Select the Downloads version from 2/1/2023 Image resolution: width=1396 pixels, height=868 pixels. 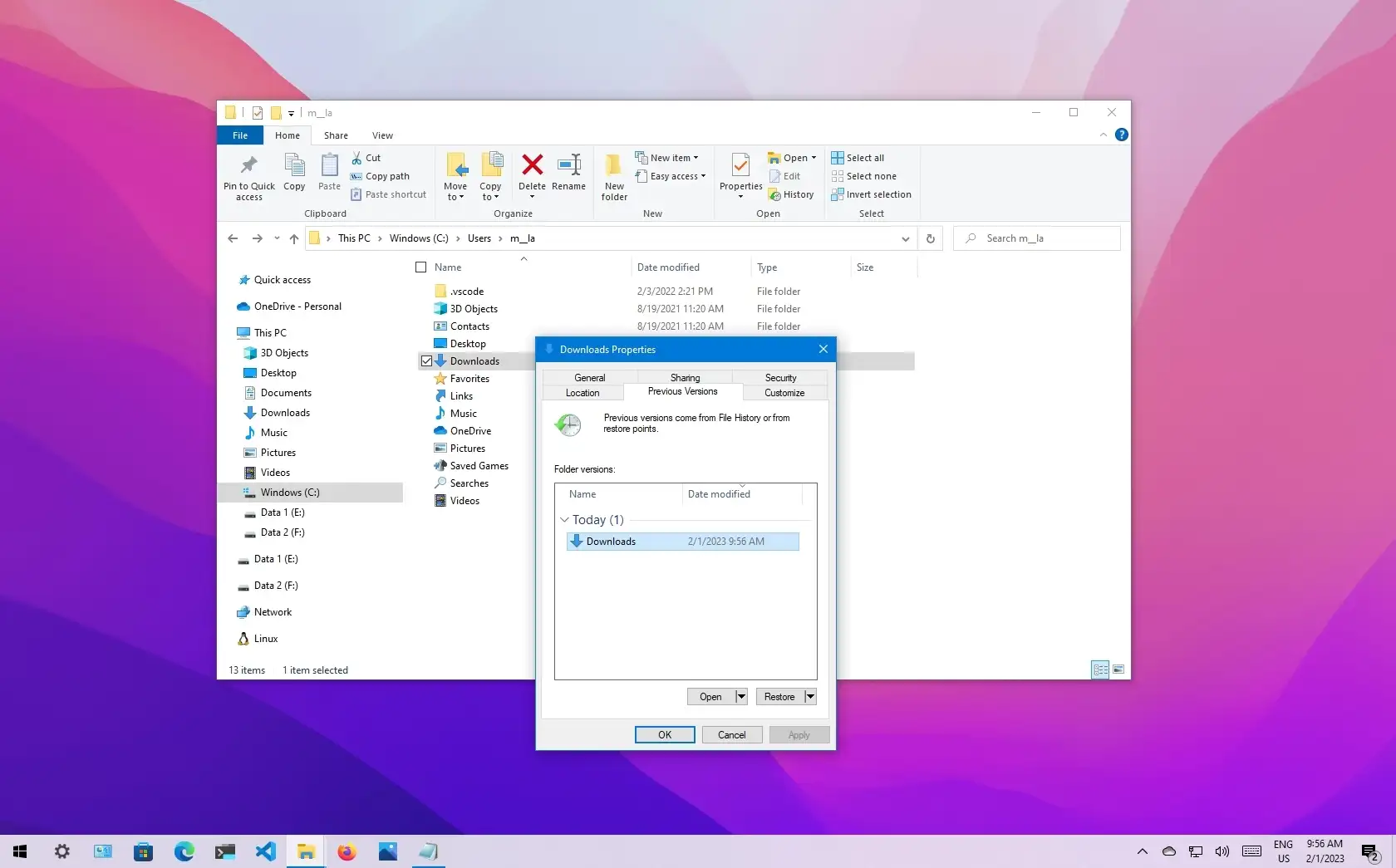pos(682,542)
